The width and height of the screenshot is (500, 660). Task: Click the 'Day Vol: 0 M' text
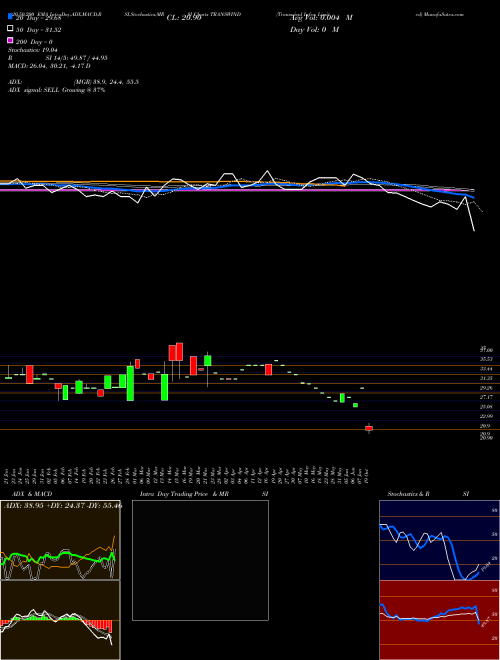314,29
